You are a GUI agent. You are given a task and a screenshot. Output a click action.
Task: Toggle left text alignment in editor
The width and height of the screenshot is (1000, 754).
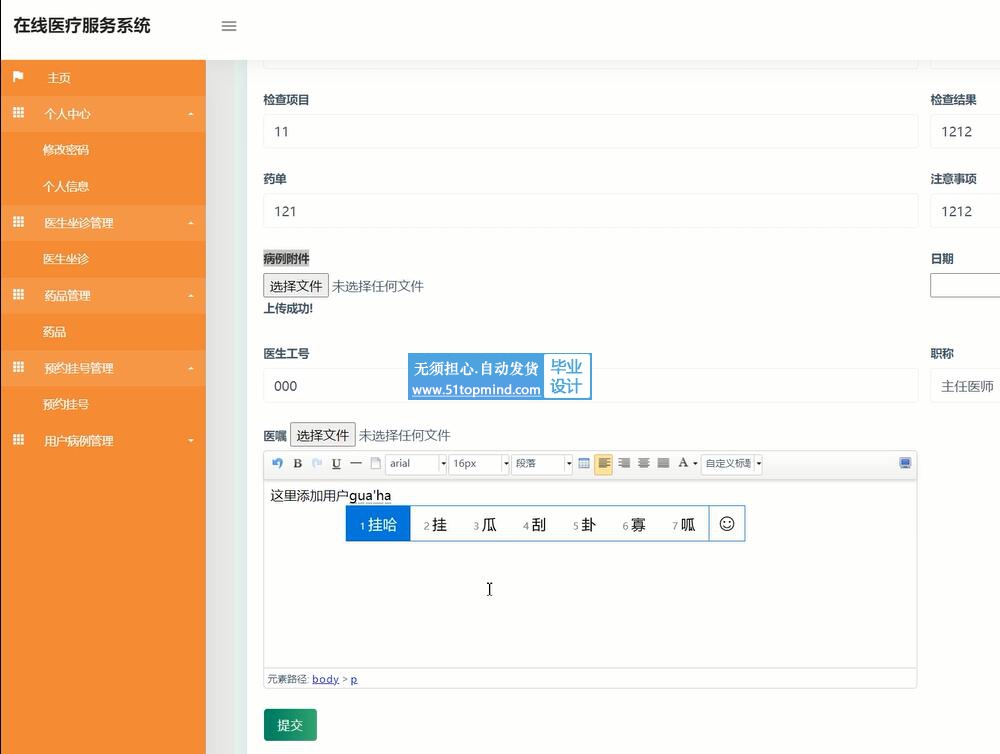pyautogui.click(x=603, y=463)
